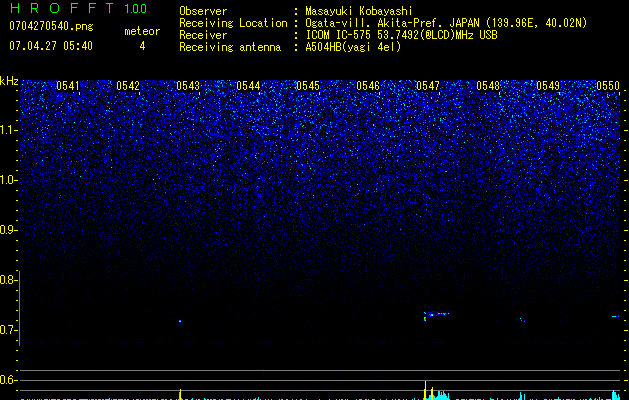Click the tall yellow power spike below 0547
Viewport: 629px width, 400px height.
425,390
